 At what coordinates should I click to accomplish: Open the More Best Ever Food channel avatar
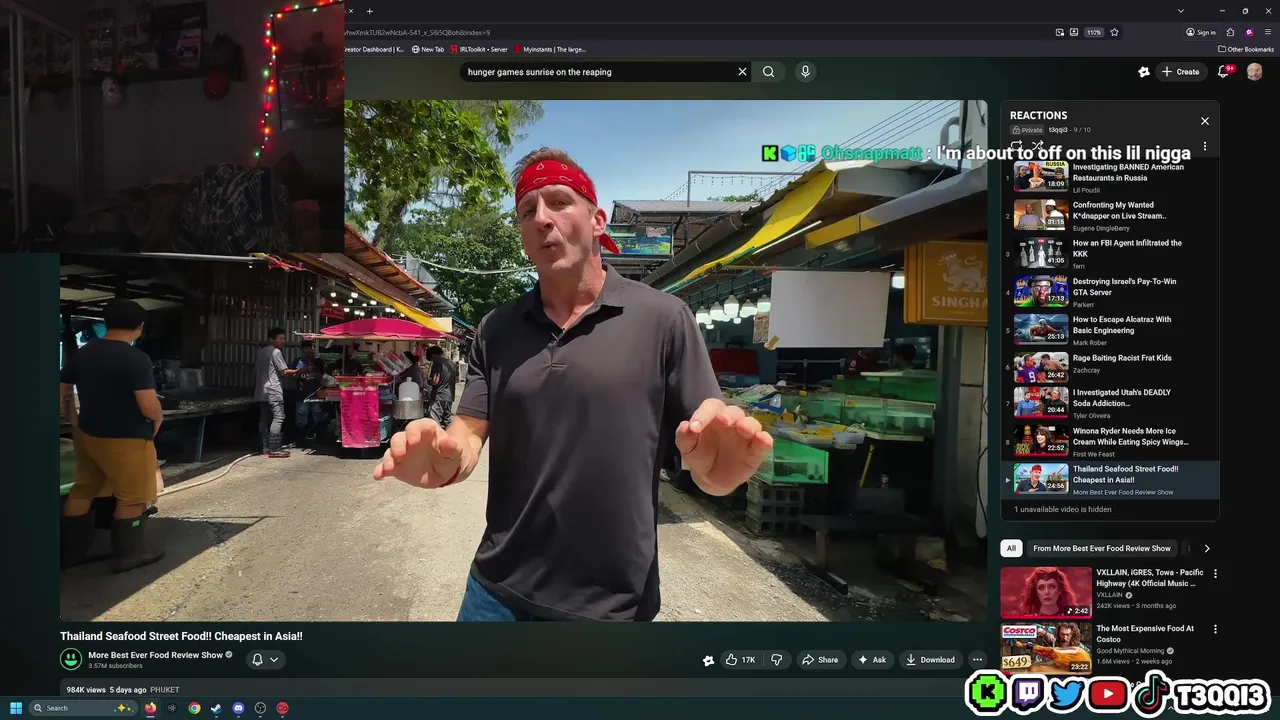pyautogui.click(x=70, y=659)
